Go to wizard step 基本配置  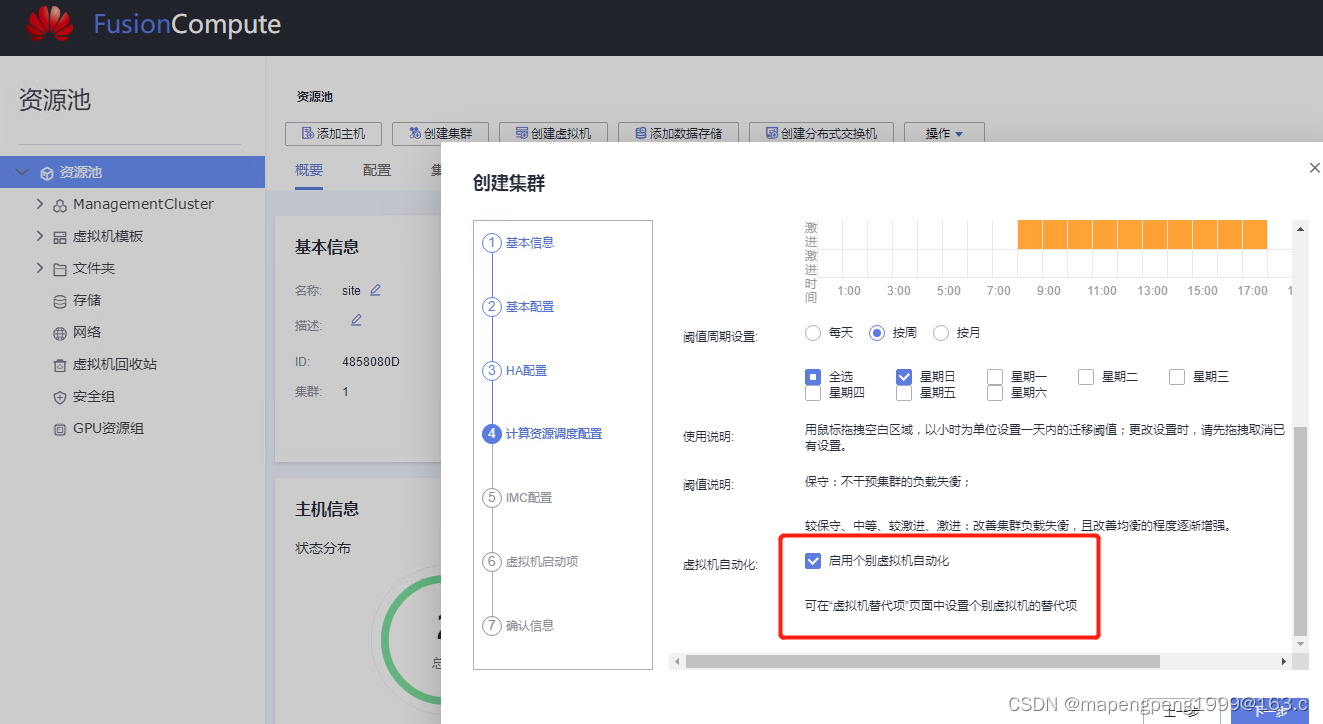[x=518, y=307]
